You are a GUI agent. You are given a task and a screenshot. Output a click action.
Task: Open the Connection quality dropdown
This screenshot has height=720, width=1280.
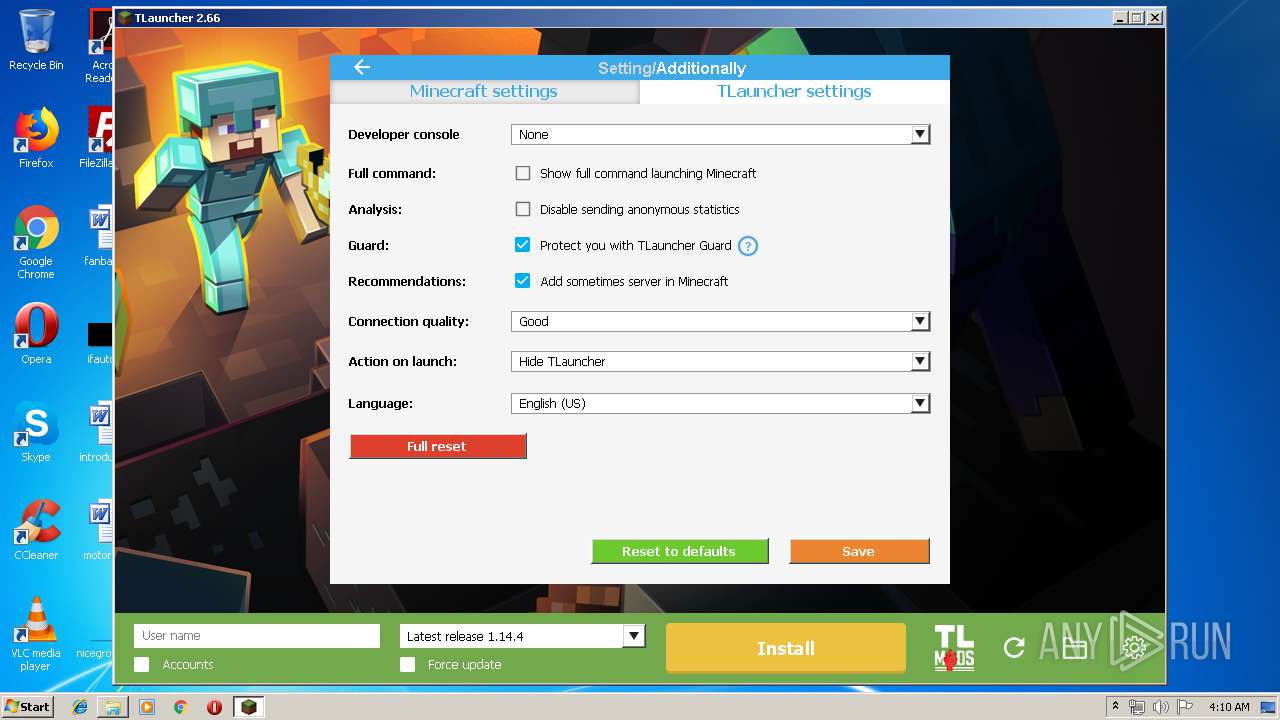(720, 321)
